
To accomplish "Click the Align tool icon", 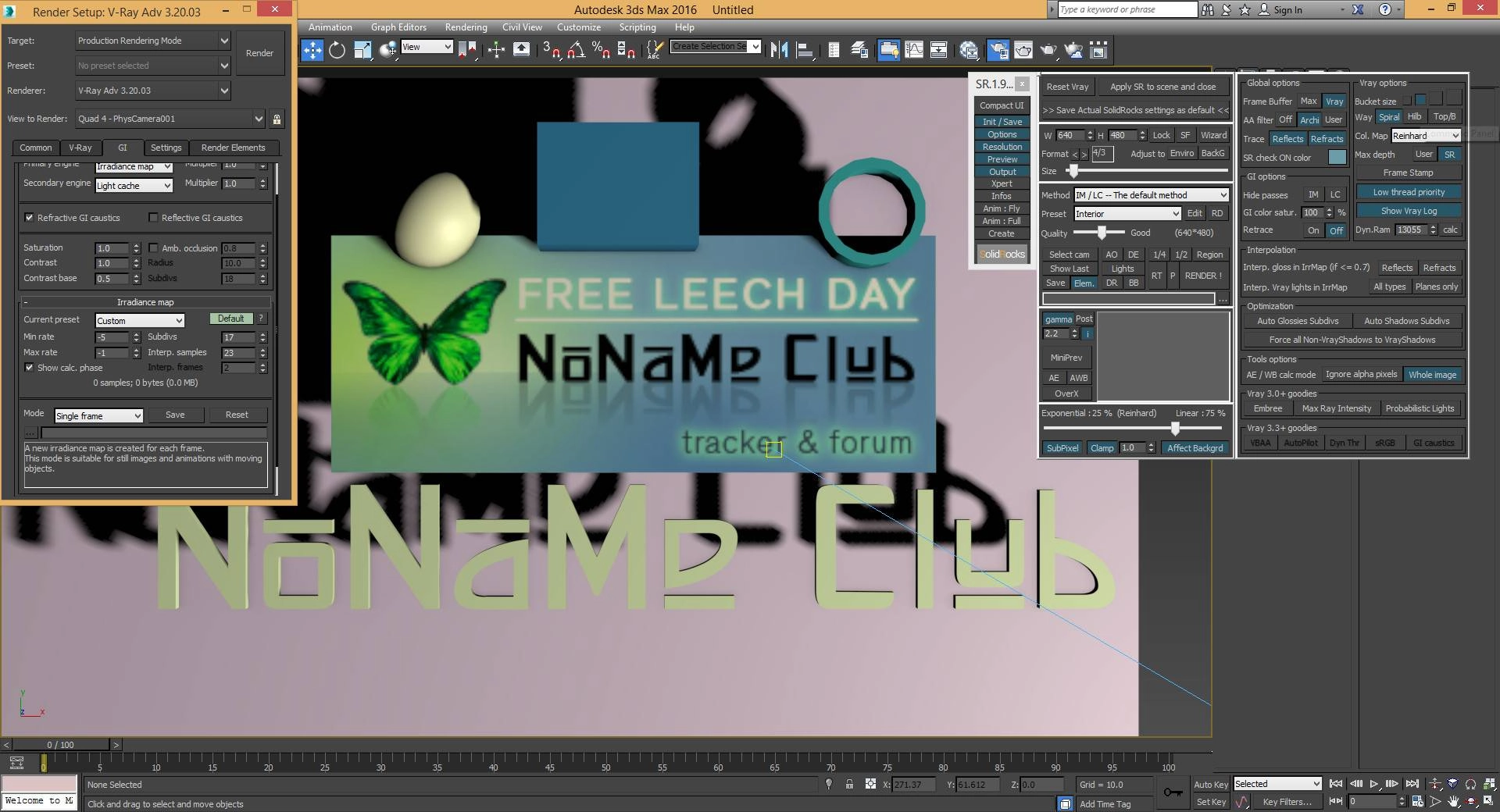I will click(x=804, y=50).
